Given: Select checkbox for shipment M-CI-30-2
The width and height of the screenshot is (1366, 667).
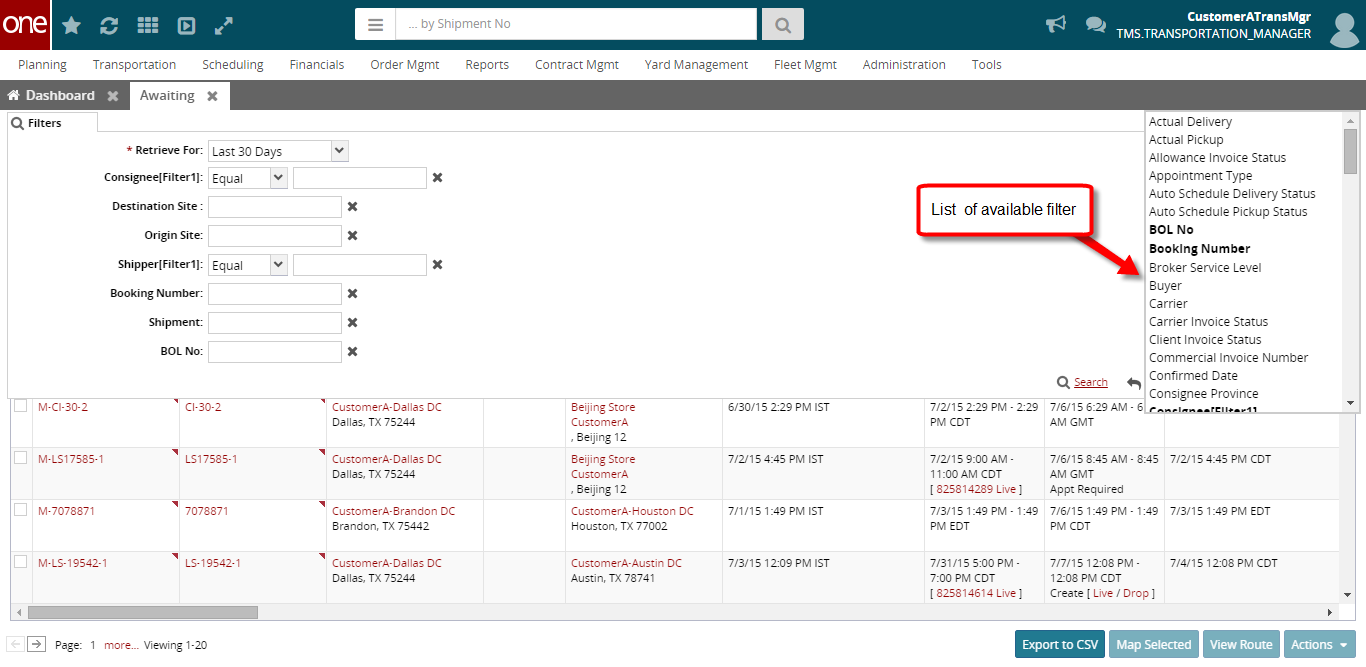Looking at the screenshot, I should click(x=20, y=406).
